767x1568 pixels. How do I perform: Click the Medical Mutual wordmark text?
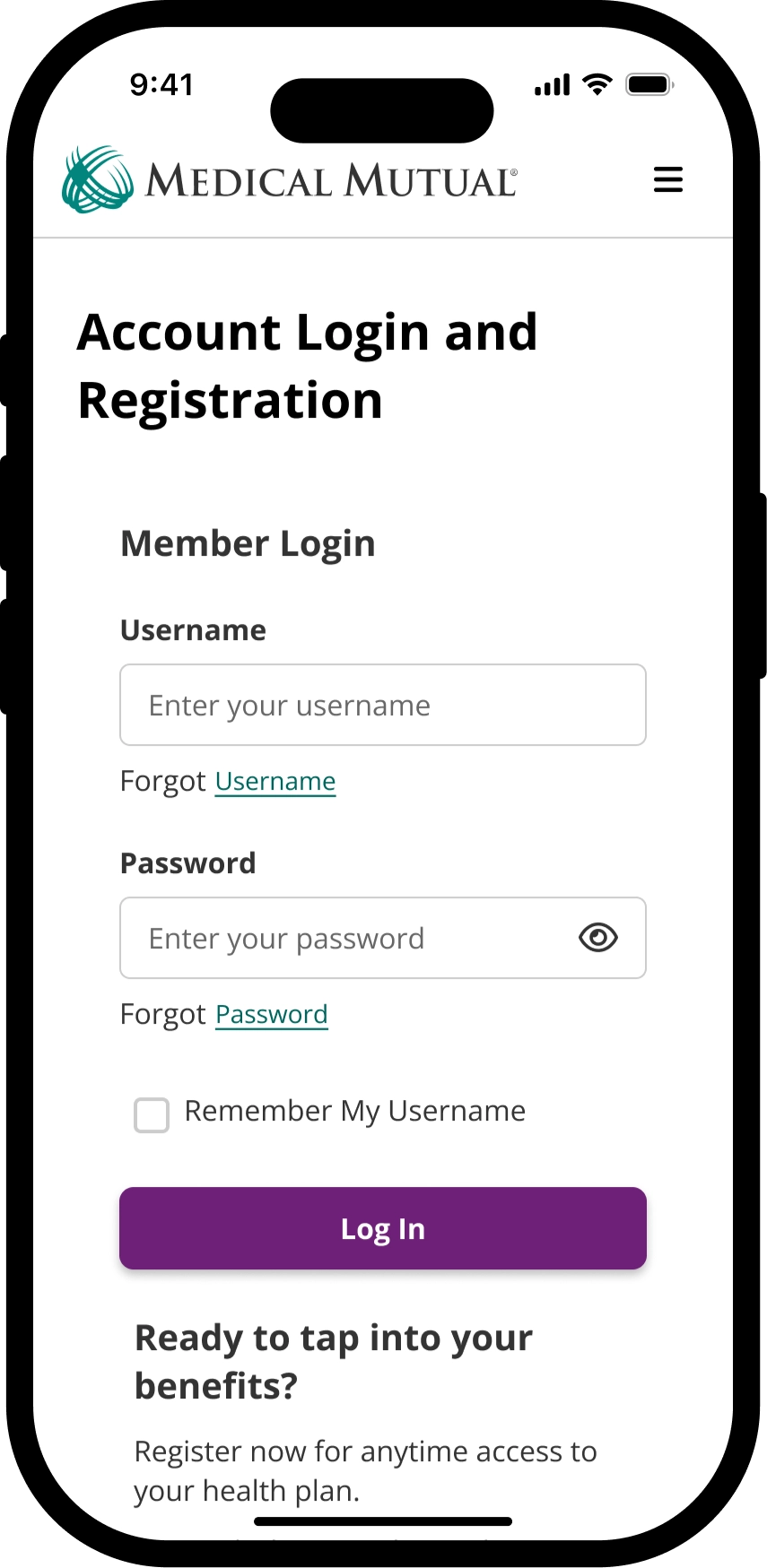click(330, 181)
